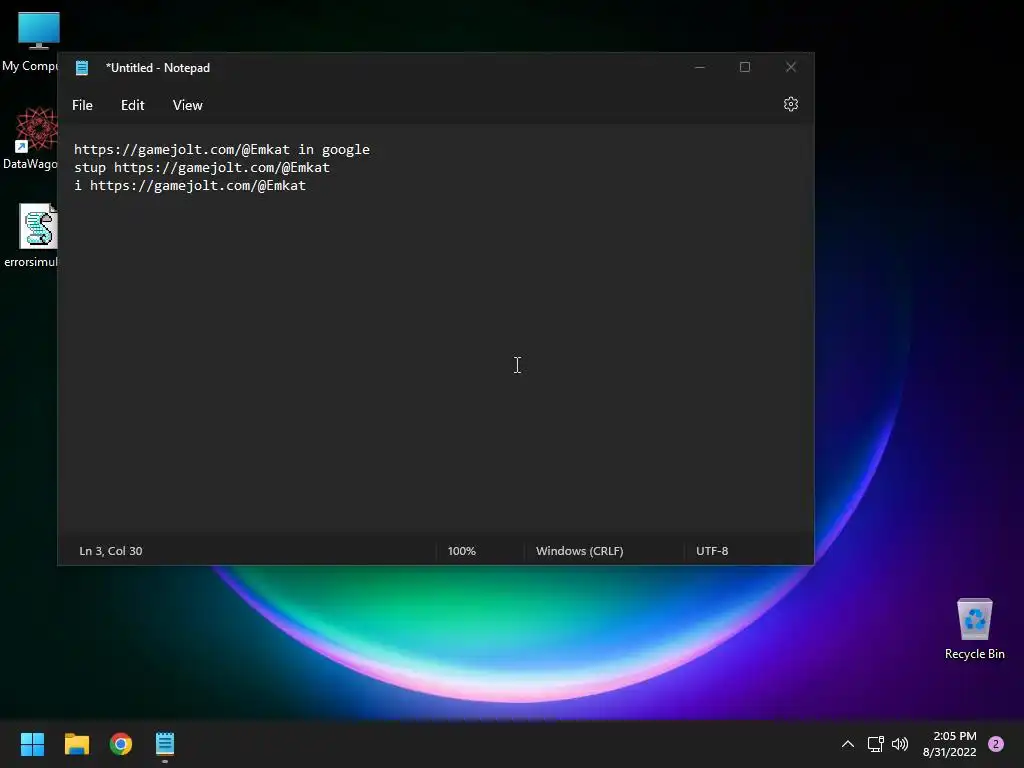1024x768 pixels.
Task: Click the UTF-8 encoding status entry
Action: (712, 551)
